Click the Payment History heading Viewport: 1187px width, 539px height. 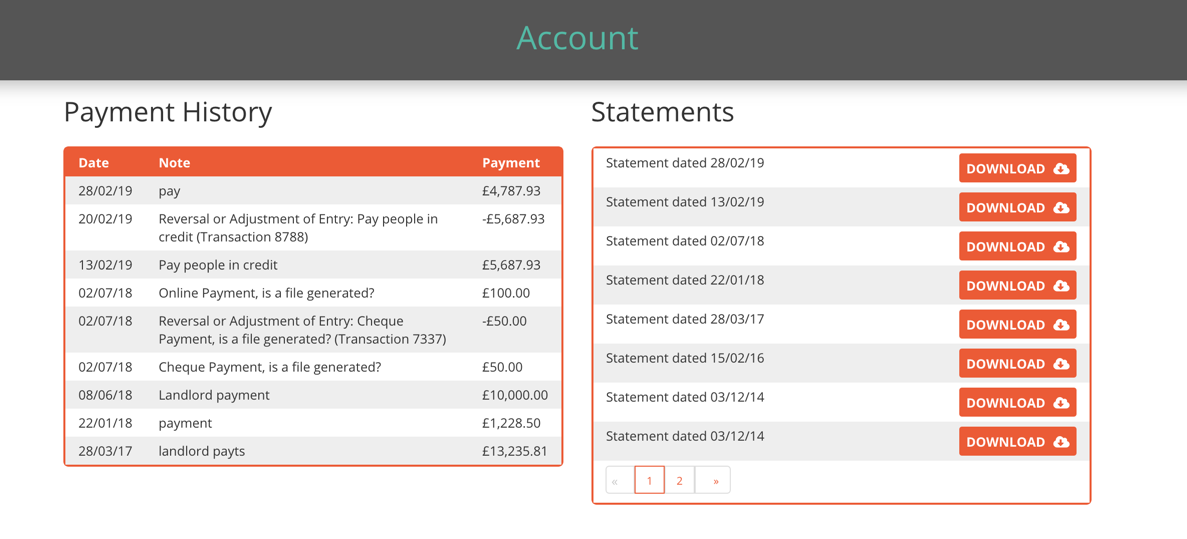pos(168,112)
